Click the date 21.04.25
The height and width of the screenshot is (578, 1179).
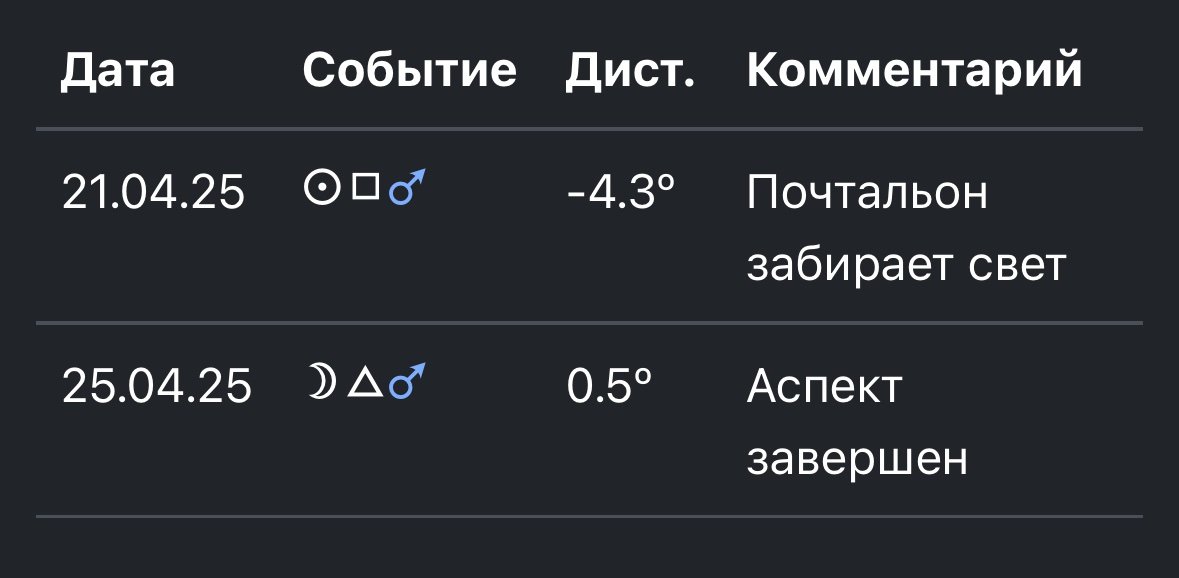153,192
